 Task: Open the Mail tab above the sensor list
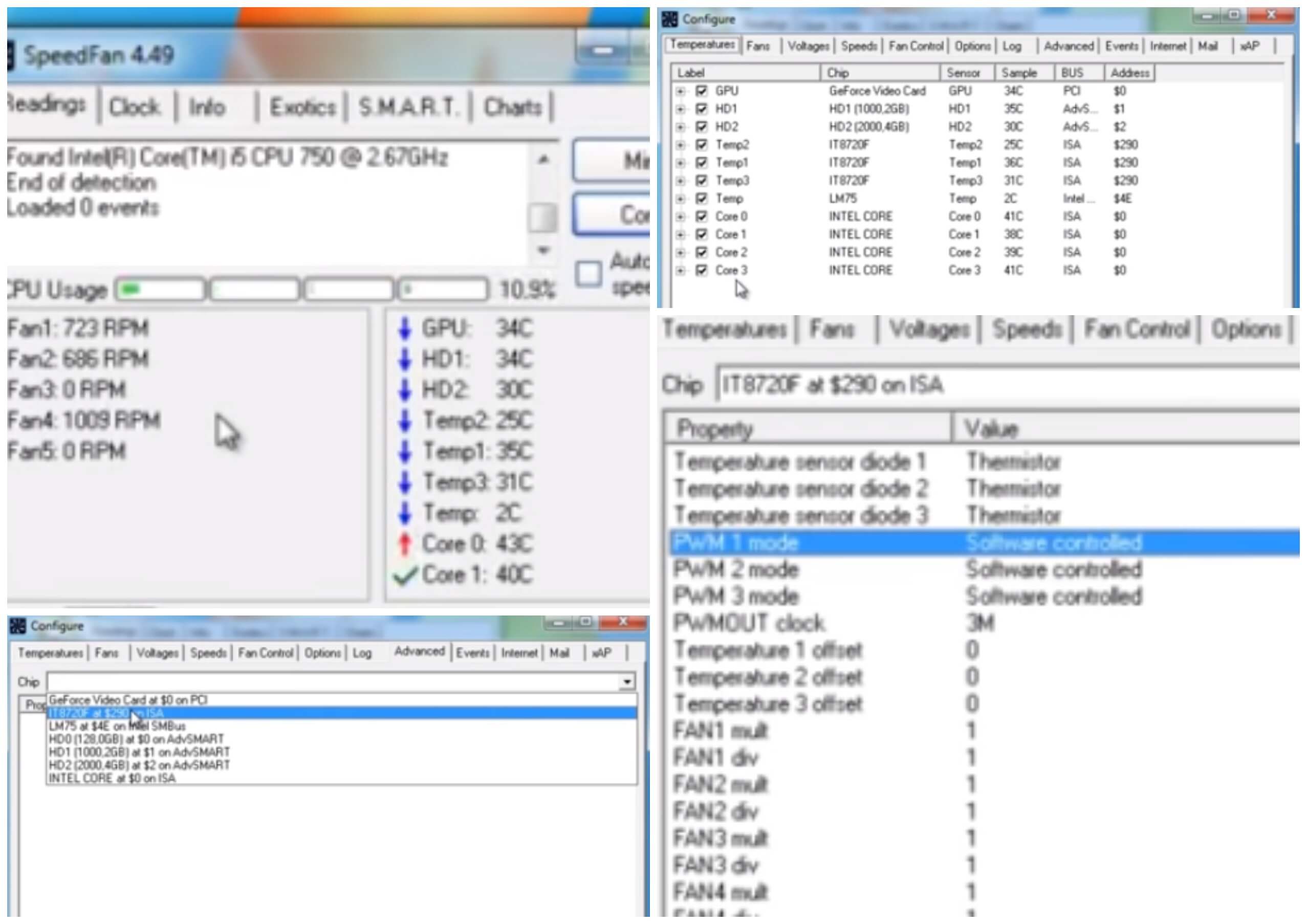pyautogui.click(x=1208, y=46)
